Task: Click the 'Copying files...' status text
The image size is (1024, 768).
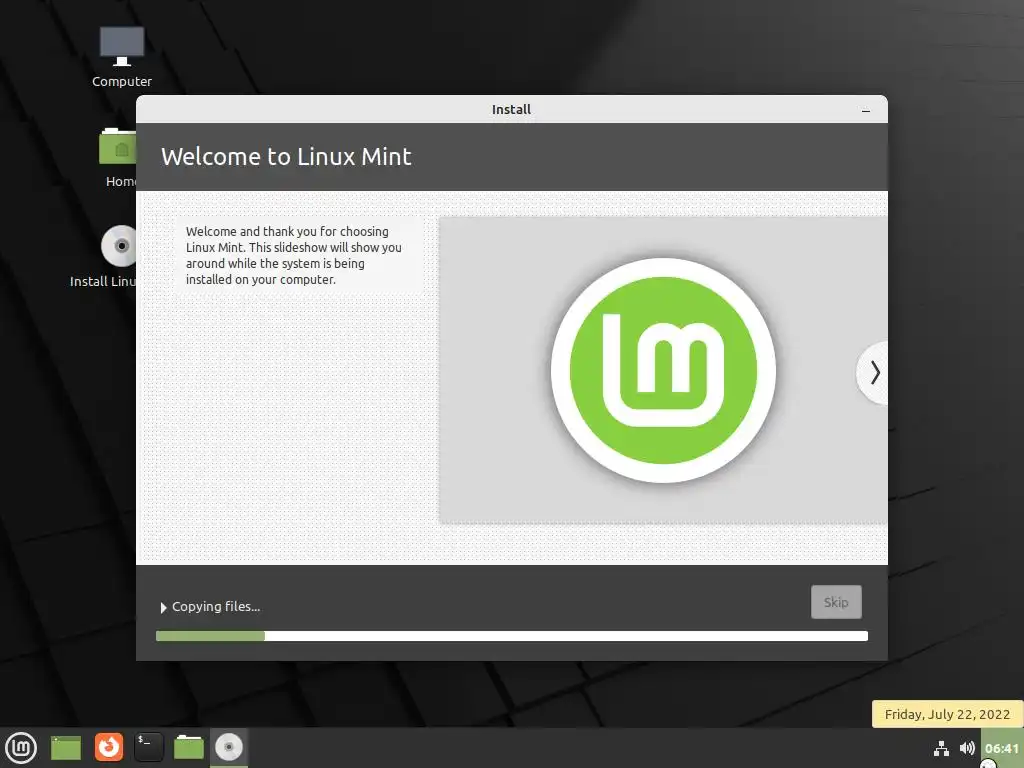Action: 216,607
